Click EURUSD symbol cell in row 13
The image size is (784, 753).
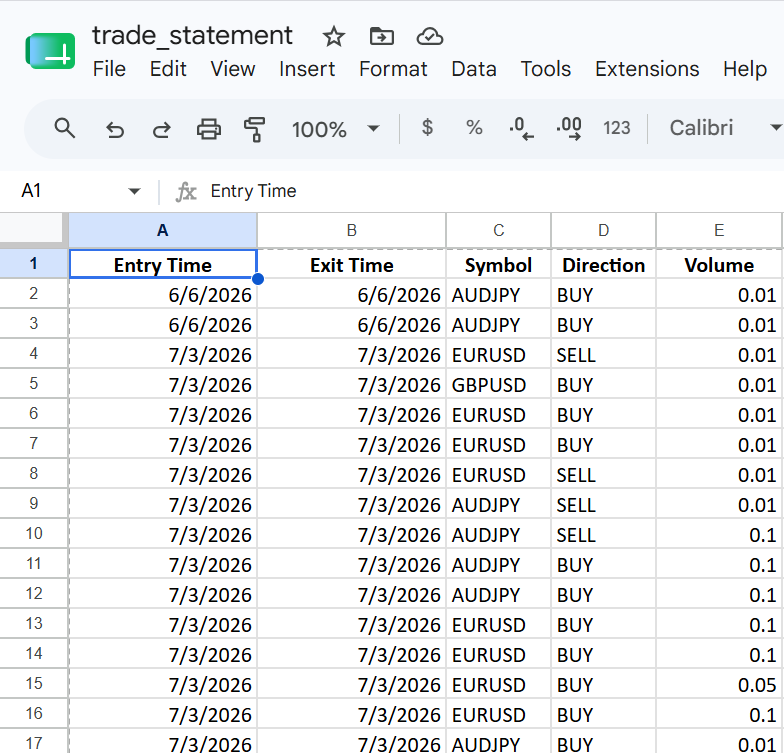point(498,624)
